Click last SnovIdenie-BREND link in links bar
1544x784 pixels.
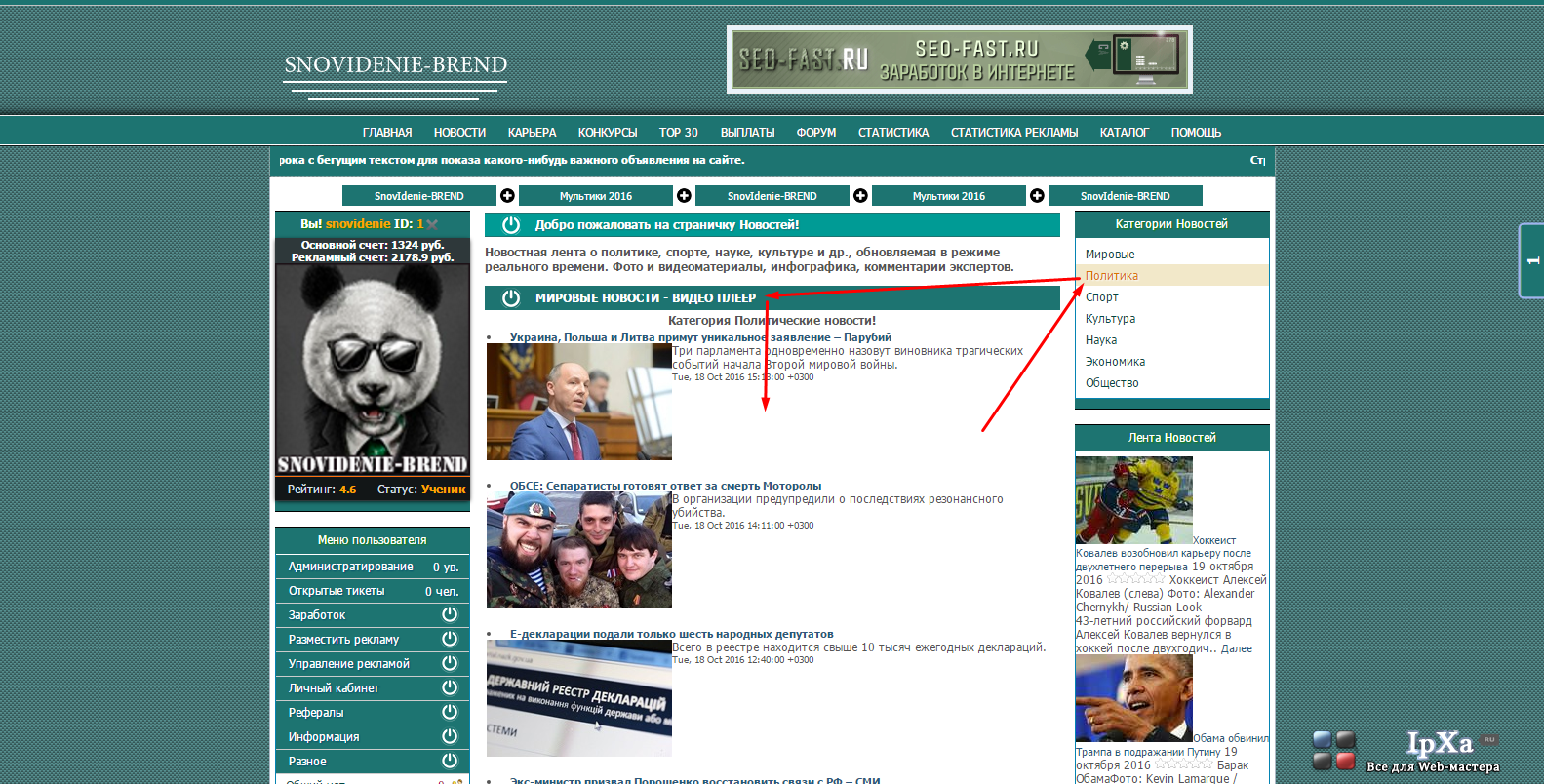pos(1126,196)
